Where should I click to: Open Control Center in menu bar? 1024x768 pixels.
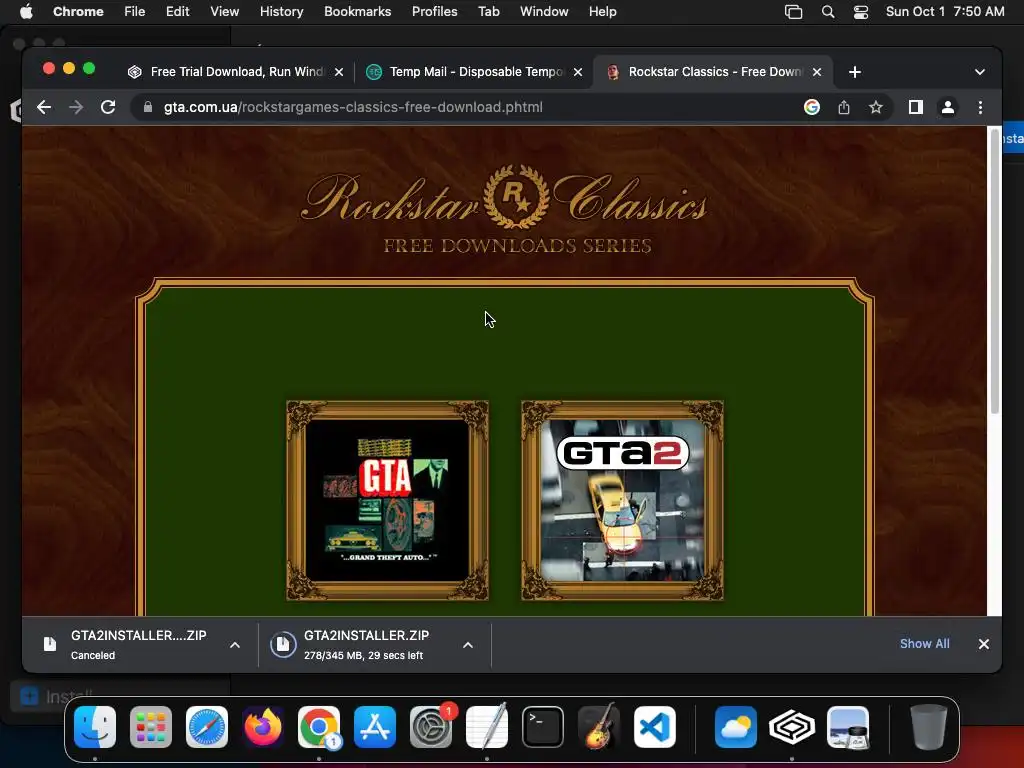(x=861, y=12)
